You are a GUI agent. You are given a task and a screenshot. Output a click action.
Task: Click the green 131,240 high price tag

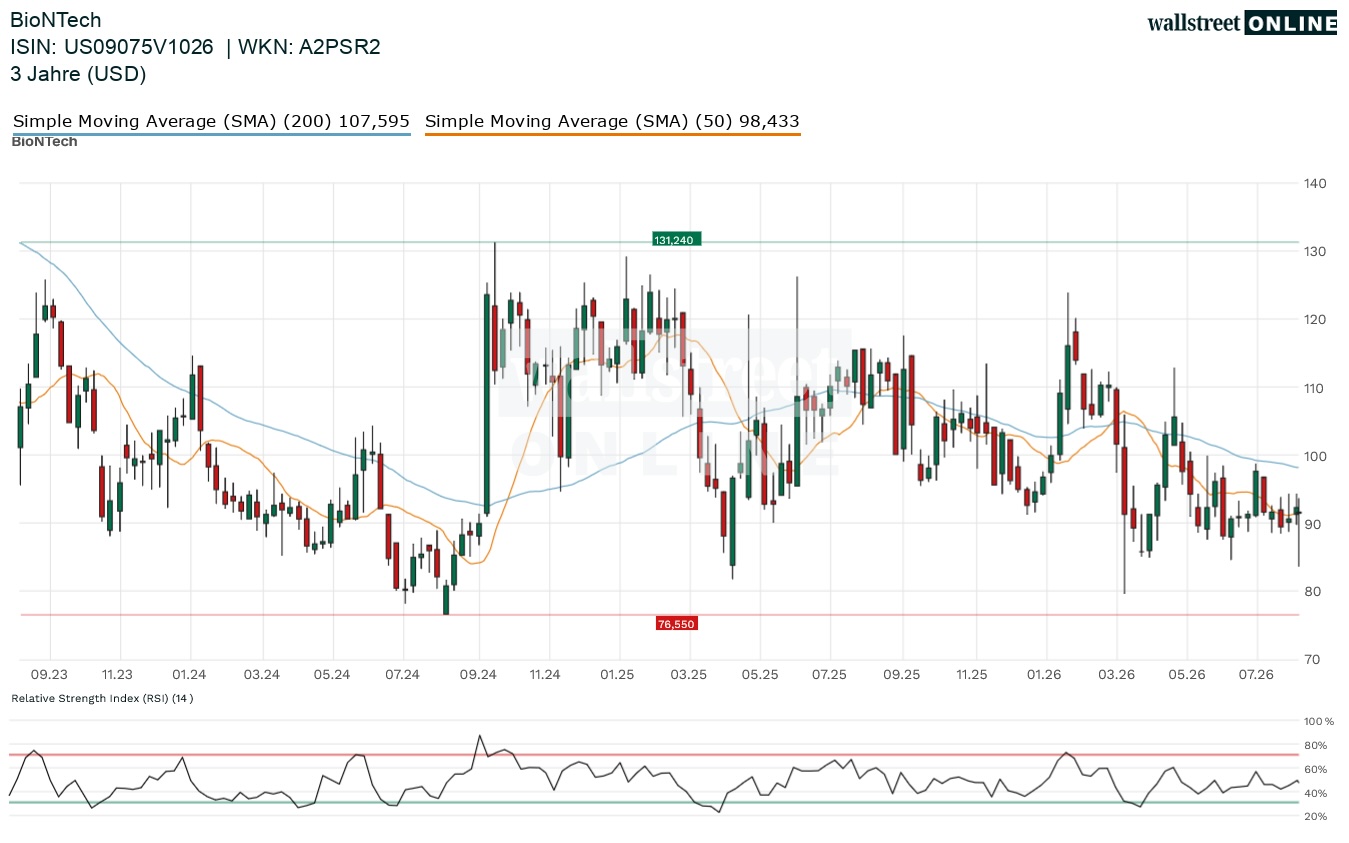point(677,239)
